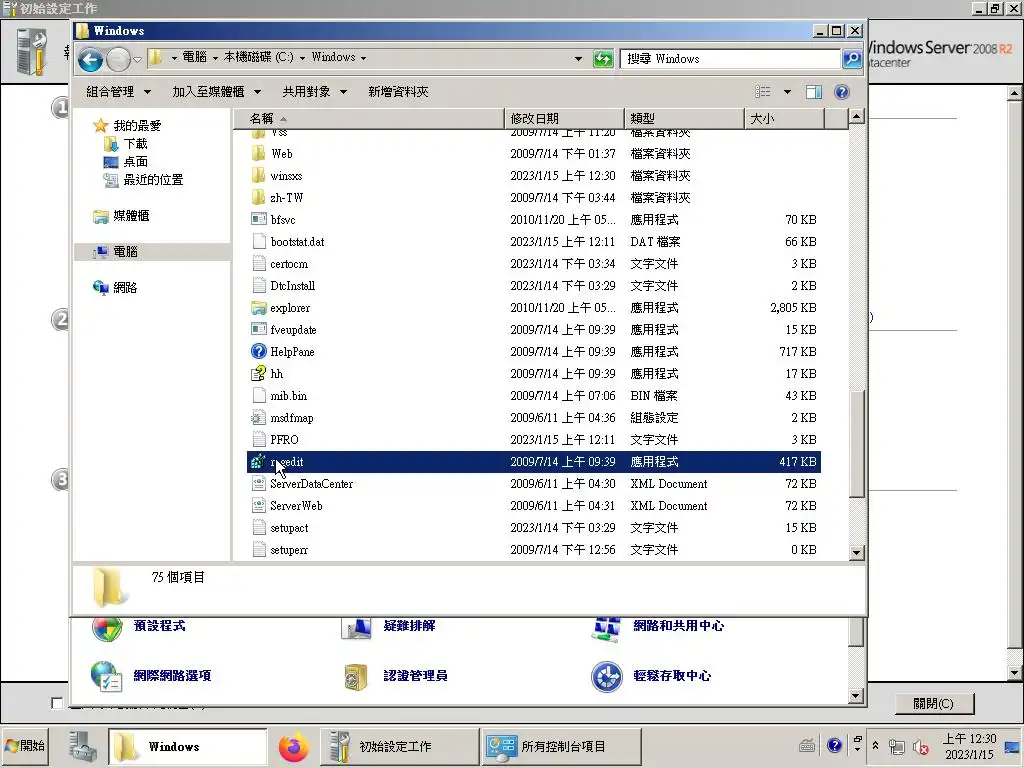This screenshot has width=1024, height=768.
Task: Select the bfsvc application icon
Action: [x=259, y=219]
